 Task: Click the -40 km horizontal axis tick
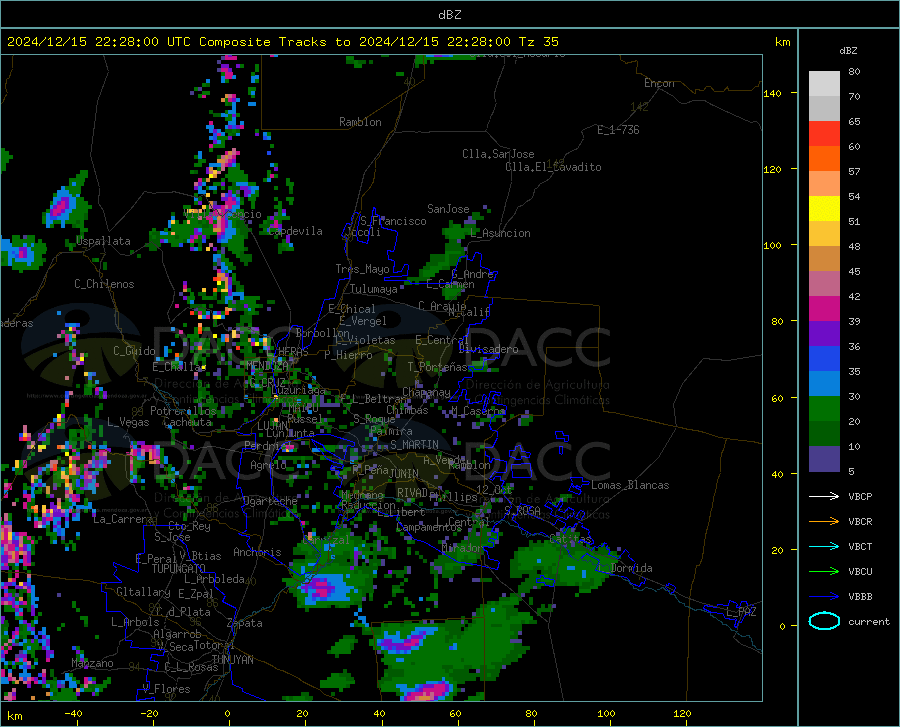tap(73, 714)
